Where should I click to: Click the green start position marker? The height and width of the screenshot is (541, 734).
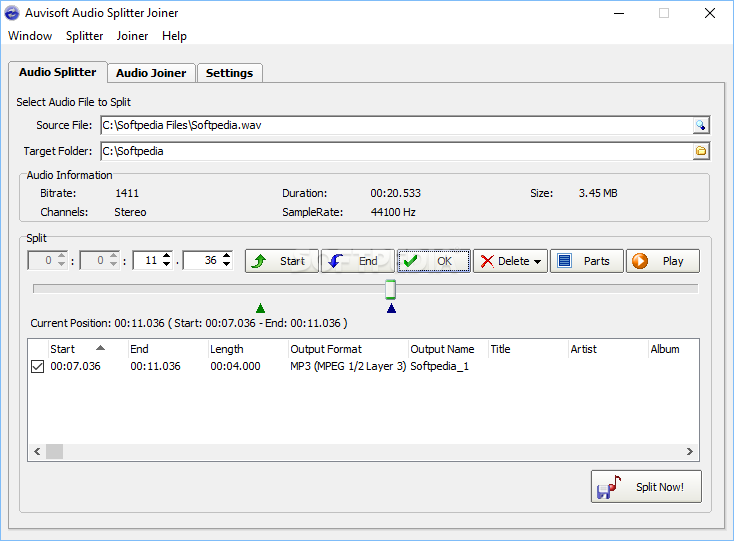click(x=261, y=308)
